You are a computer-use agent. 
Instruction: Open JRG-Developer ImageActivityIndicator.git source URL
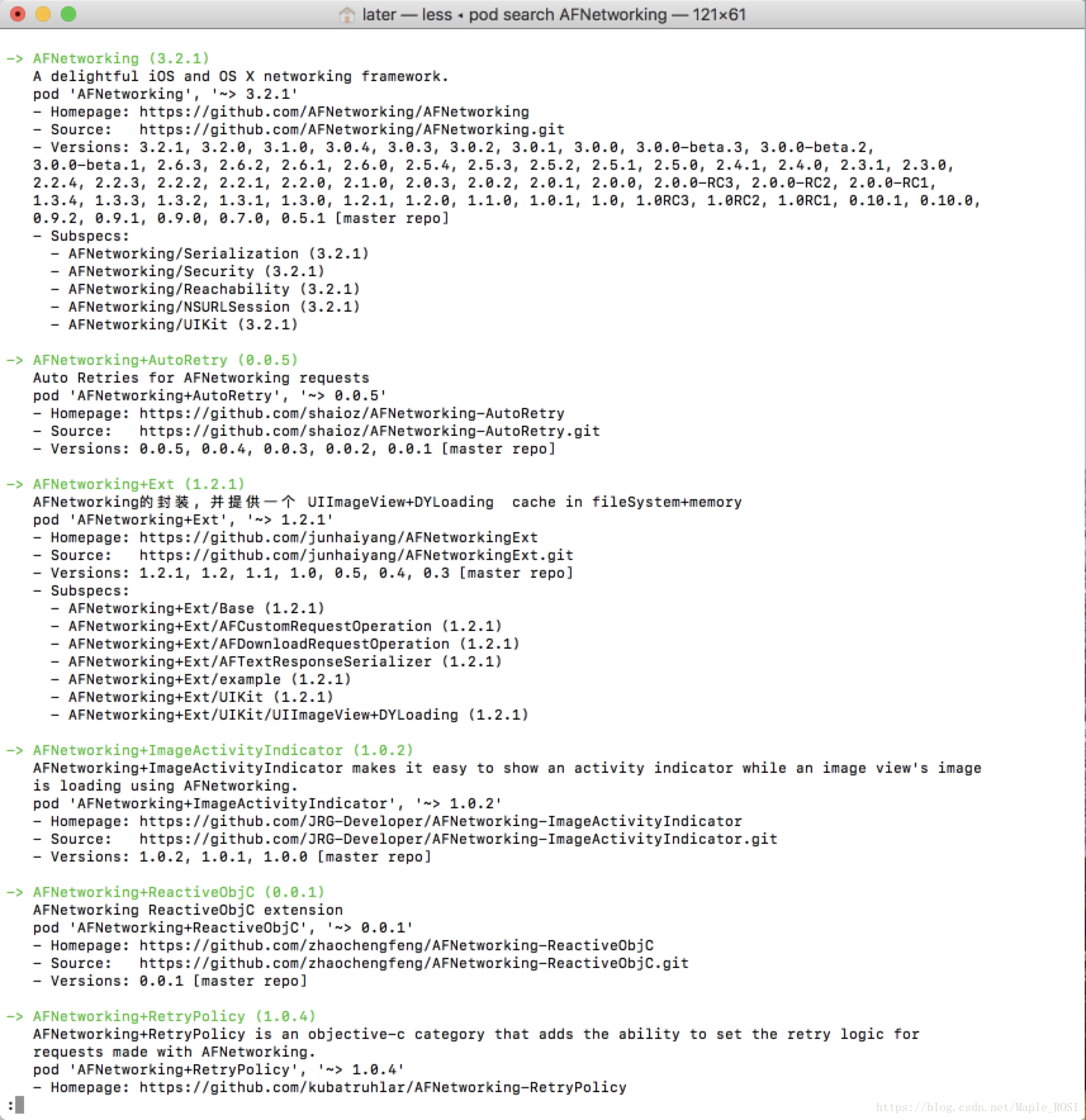click(x=458, y=839)
